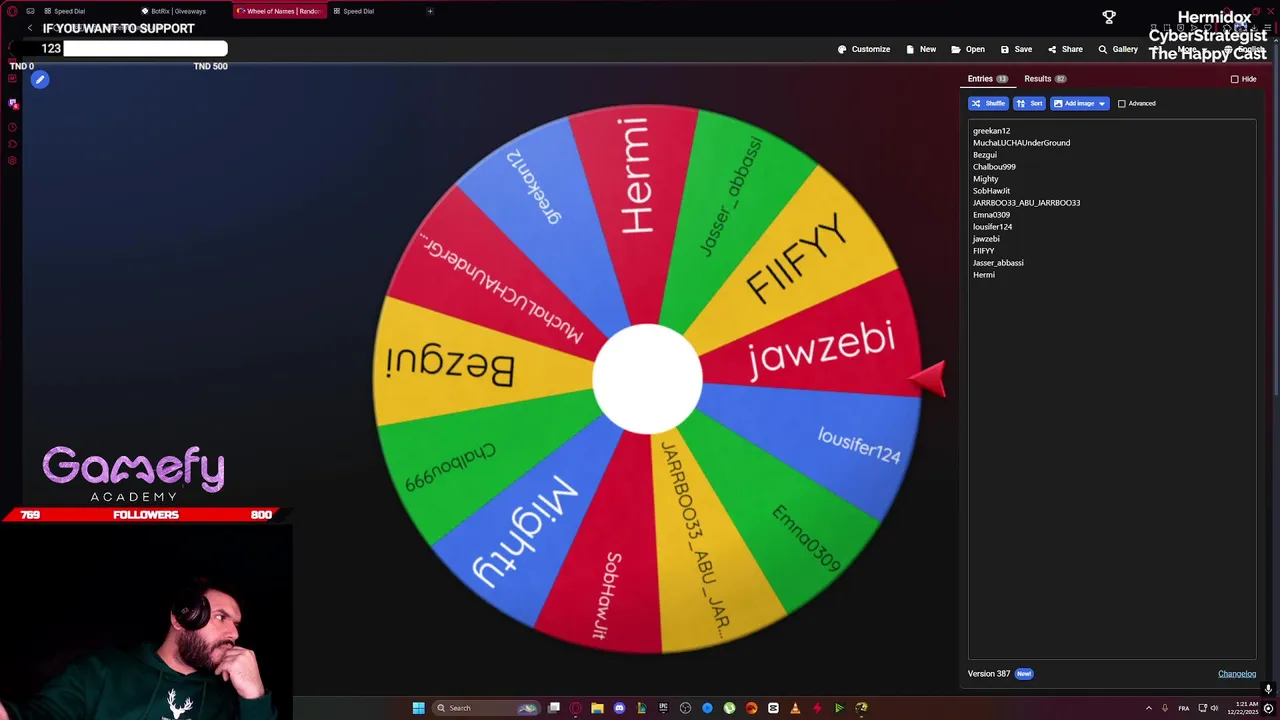This screenshot has height=720, width=1280.
Task: Open the first Speed Dial tab
Action: click(65, 11)
